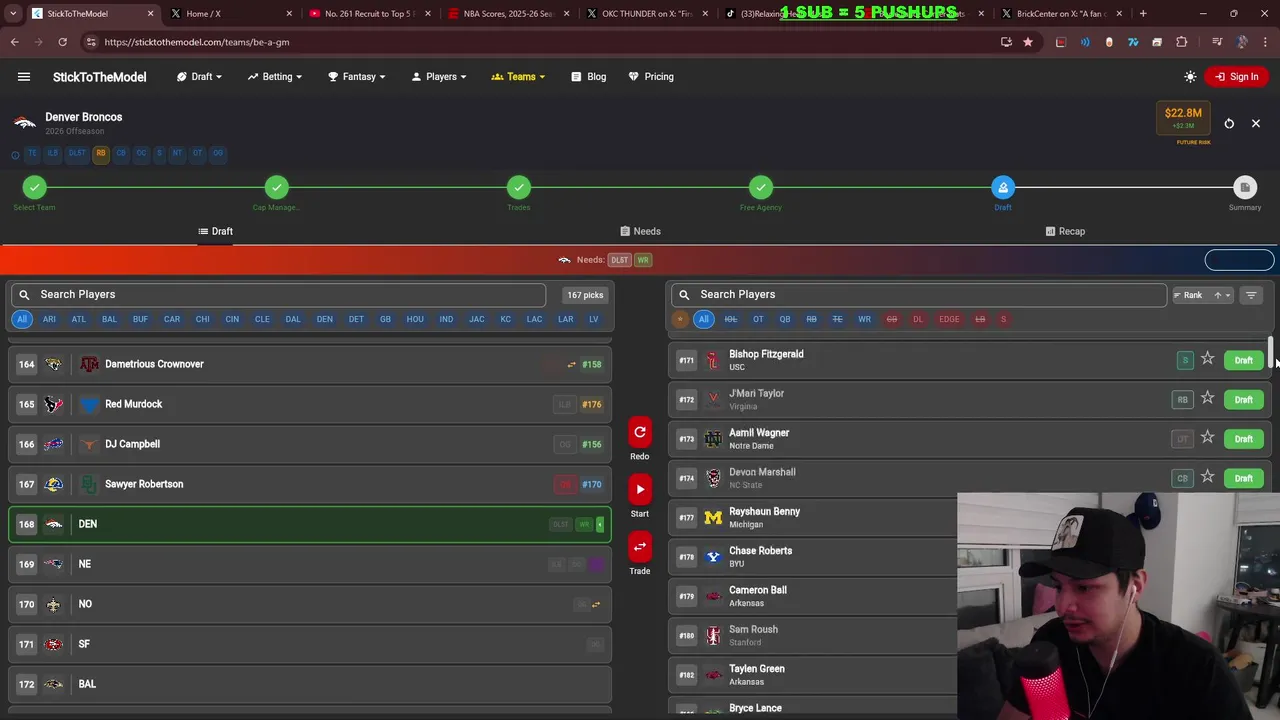Screen dimensions: 1280x720
Task: Select the Draft tab
Action: [x=215, y=231]
